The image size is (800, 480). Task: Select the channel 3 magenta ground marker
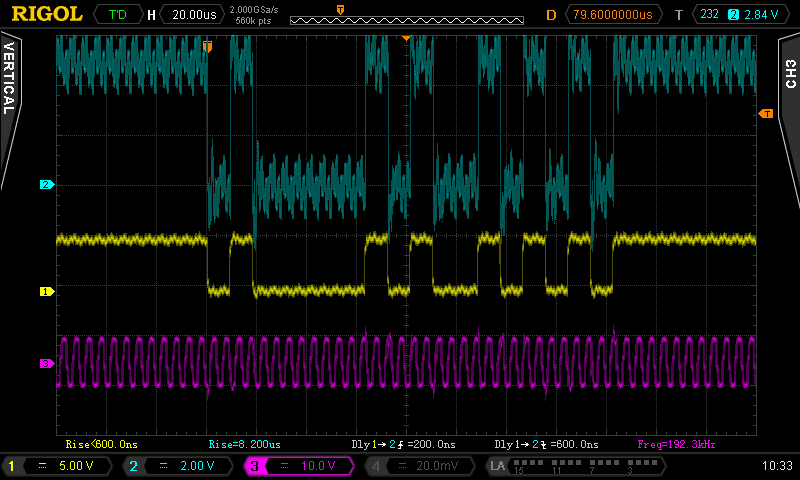[45, 363]
